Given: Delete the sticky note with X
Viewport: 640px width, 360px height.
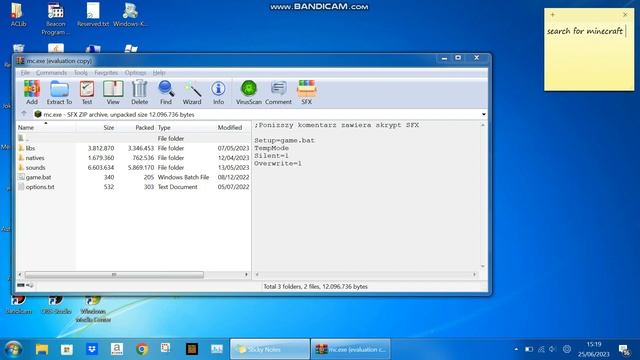Looking at the screenshot, I should [x=625, y=15].
